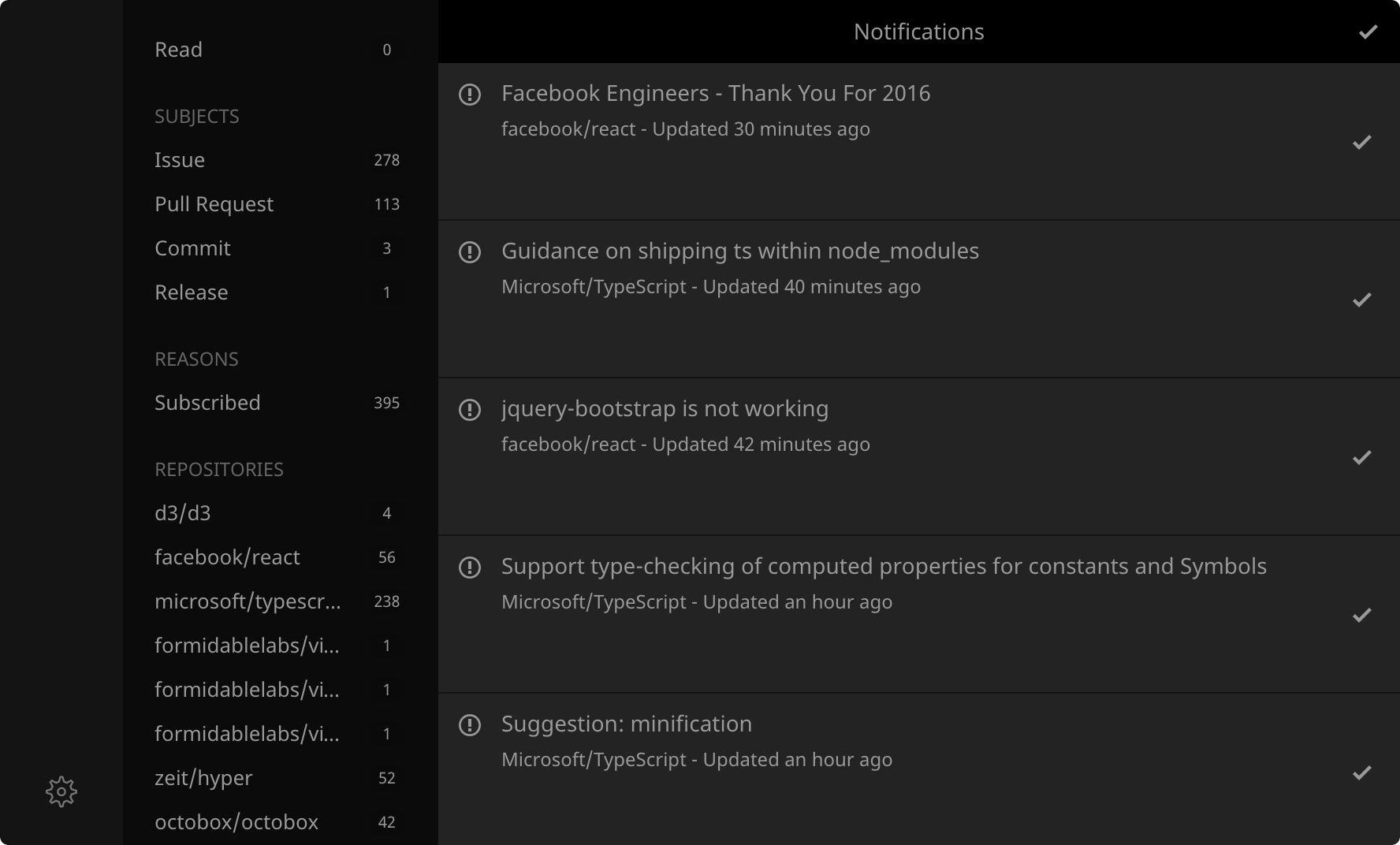
Task: Mark all notifications as read in header
Action: [1368, 32]
